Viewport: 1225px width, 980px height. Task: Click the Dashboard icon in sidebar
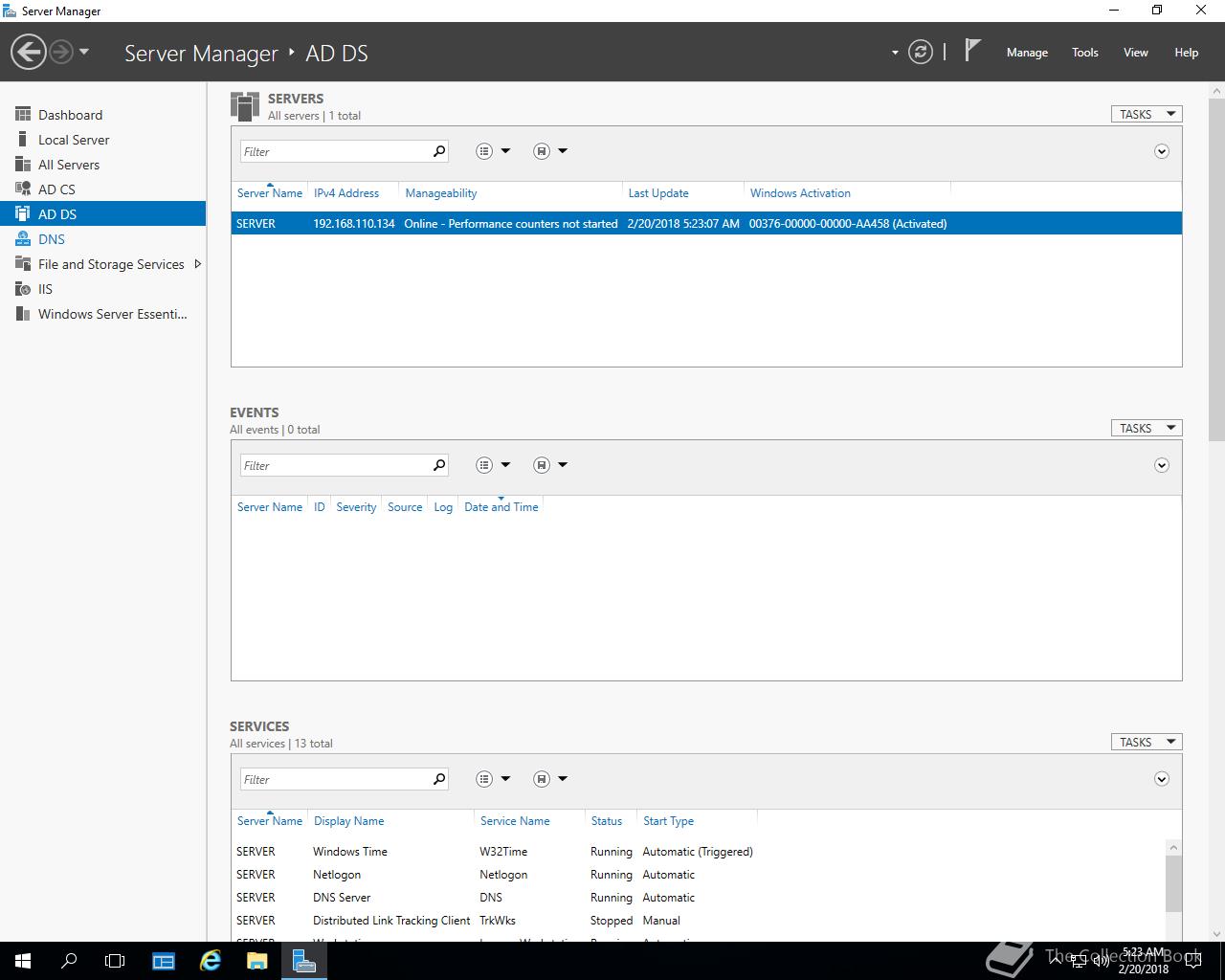[x=23, y=115]
